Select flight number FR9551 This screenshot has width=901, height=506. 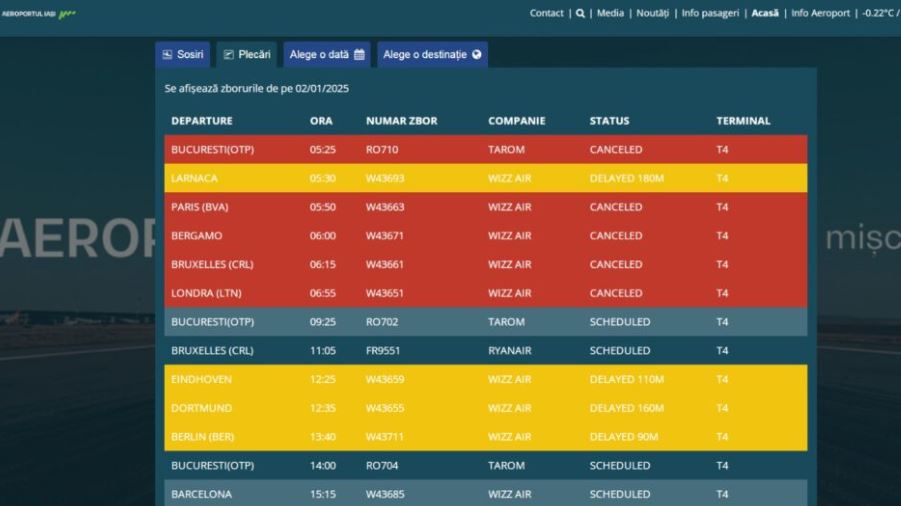click(x=383, y=351)
